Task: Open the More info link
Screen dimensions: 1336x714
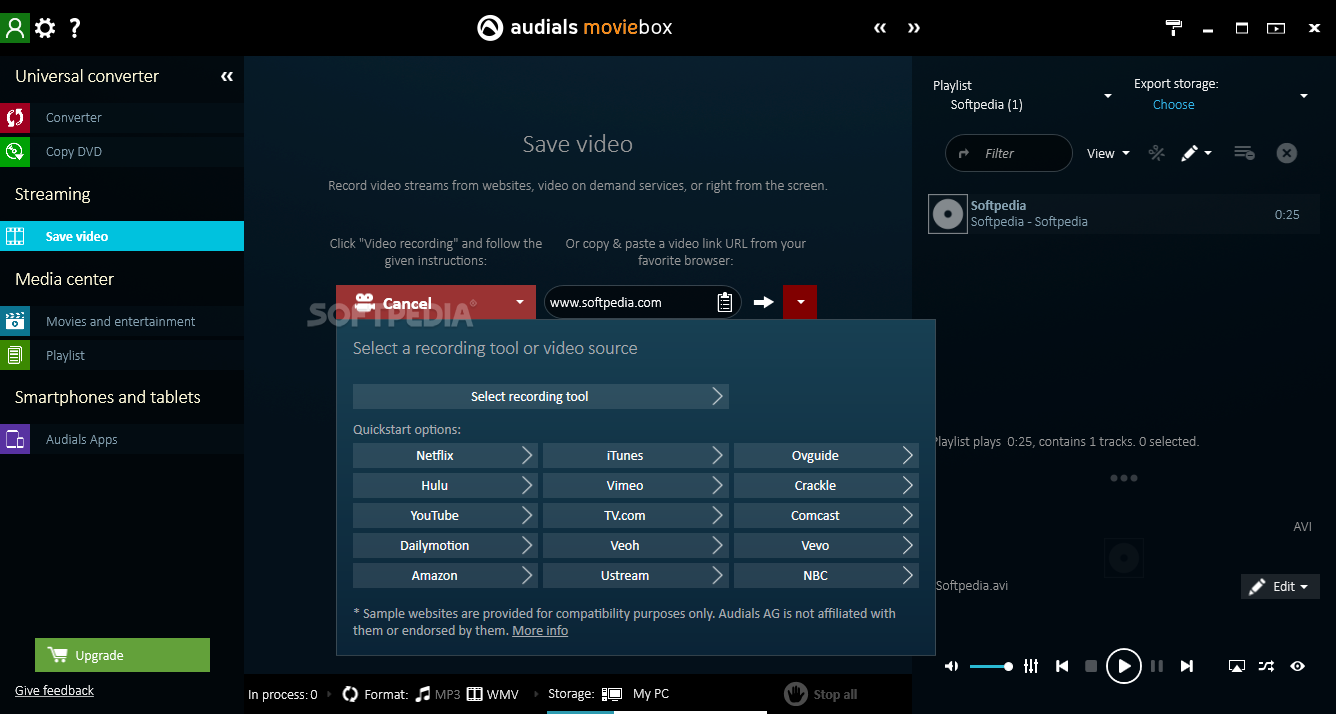Action: coord(540,631)
